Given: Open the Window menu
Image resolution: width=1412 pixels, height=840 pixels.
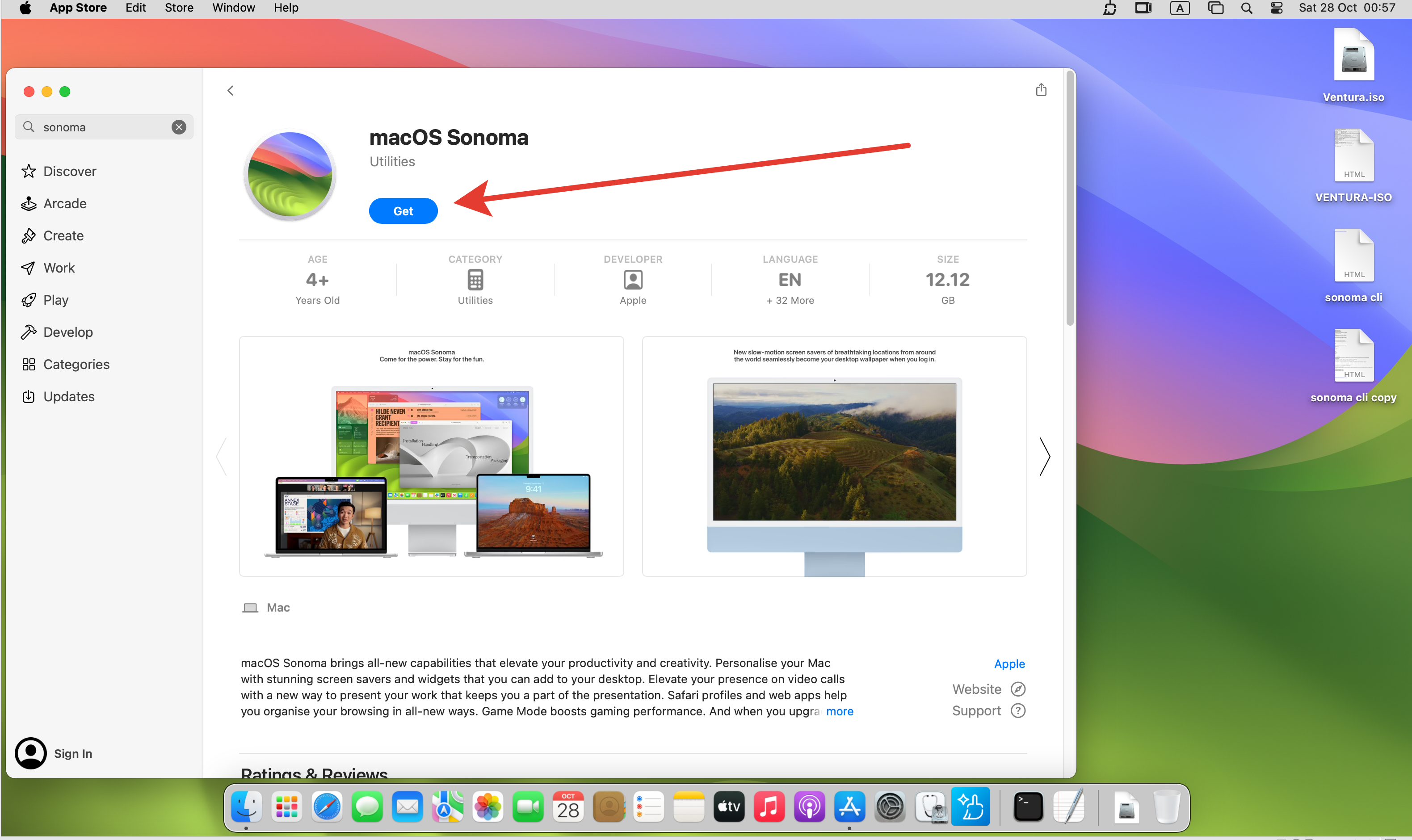Looking at the screenshot, I should click(233, 8).
